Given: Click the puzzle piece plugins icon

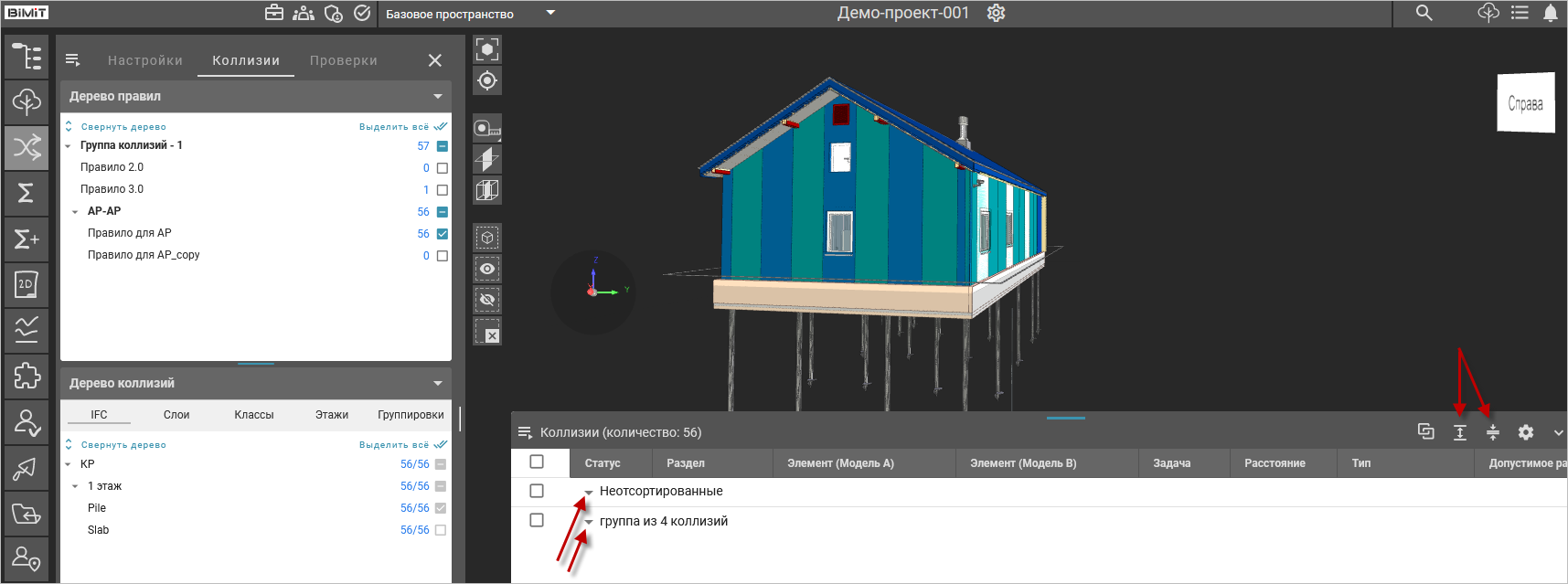Looking at the screenshot, I should (27, 376).
